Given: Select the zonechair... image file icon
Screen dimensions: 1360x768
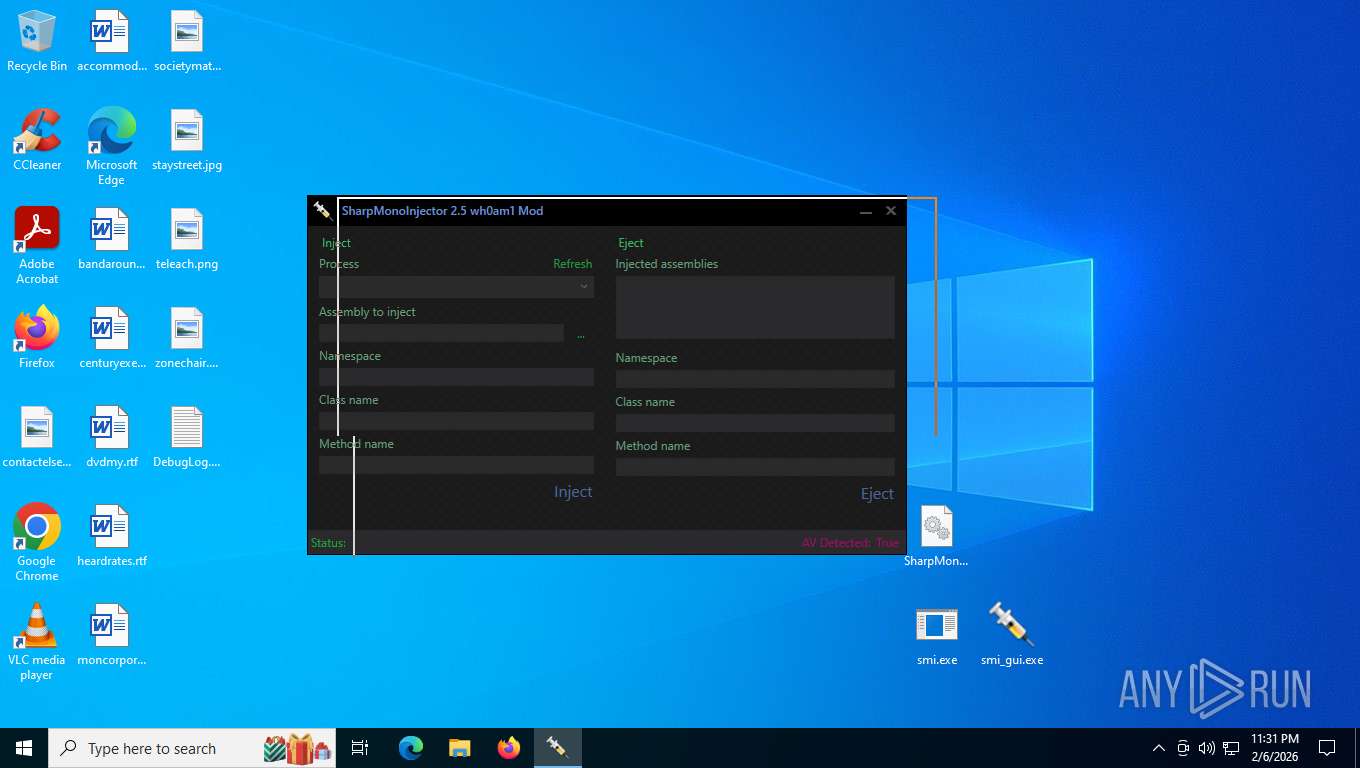Looking at the screenshot, I should point(187,339).
